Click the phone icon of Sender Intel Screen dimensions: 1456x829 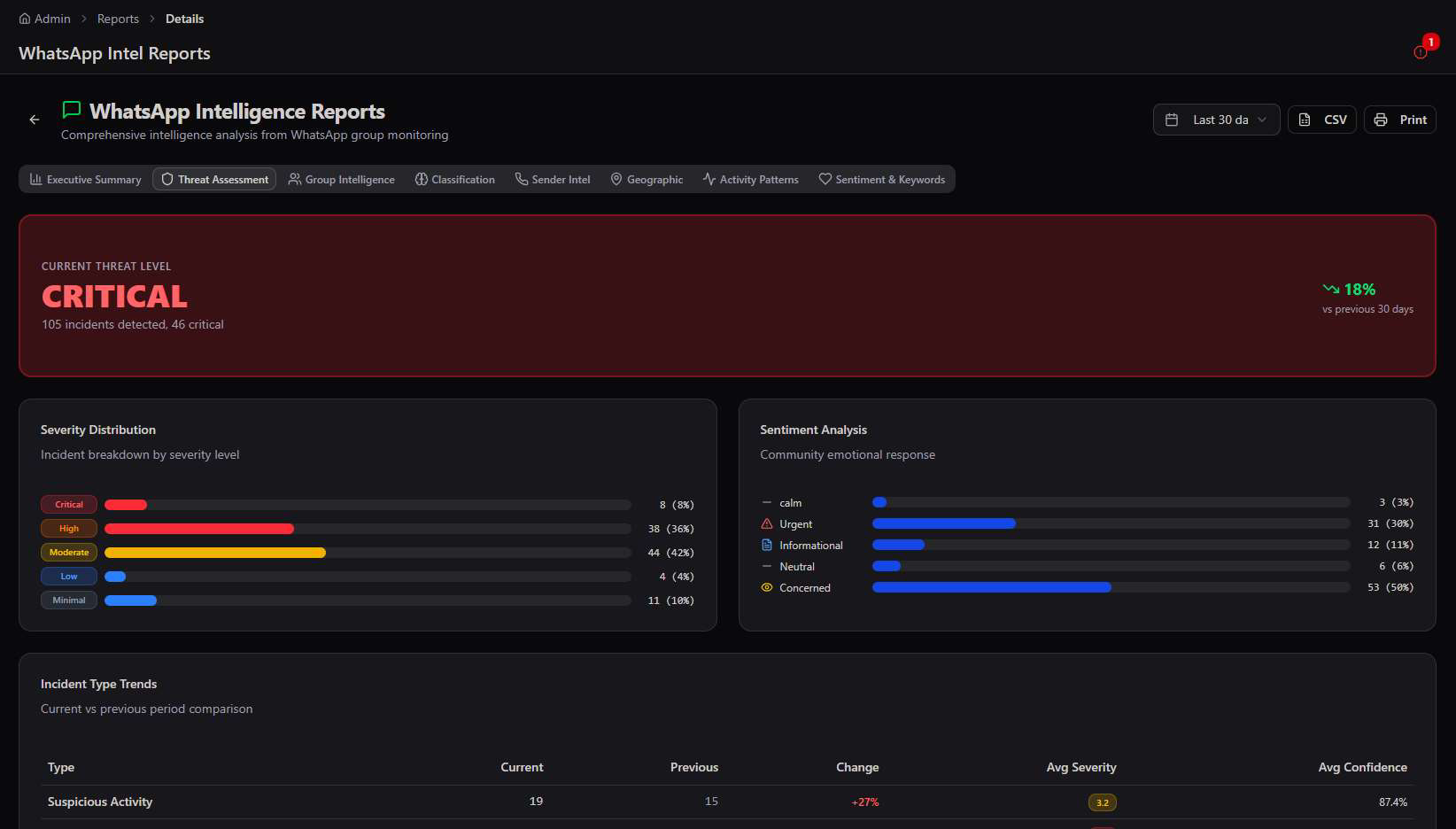(x=522, y=179)
